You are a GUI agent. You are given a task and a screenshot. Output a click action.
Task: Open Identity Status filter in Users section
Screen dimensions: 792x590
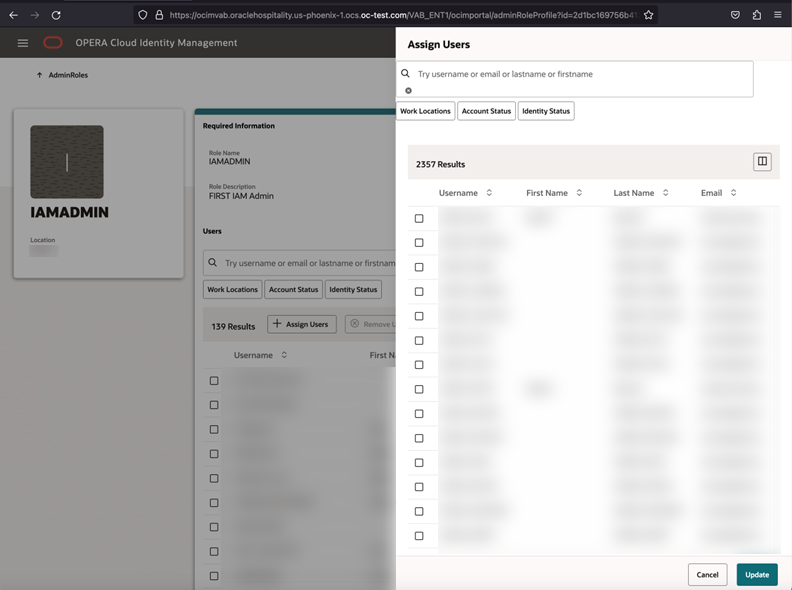point(353,289)
